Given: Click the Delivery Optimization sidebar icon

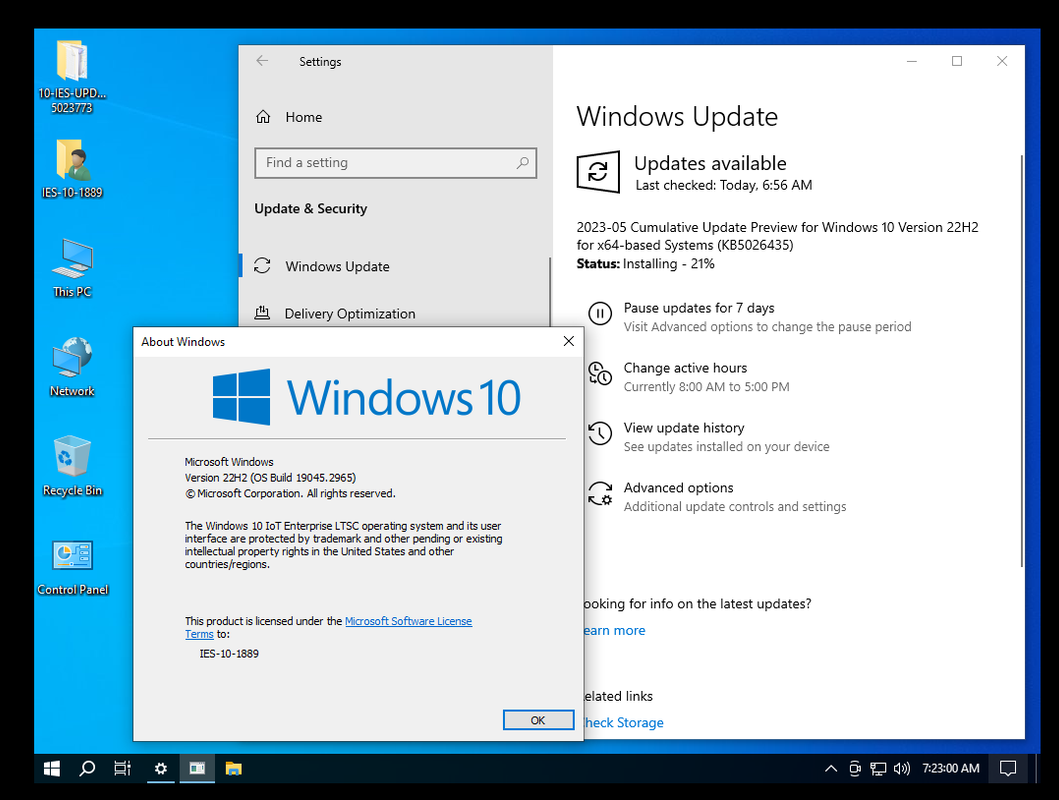Looking at the screenshot, I should point(262,313).
